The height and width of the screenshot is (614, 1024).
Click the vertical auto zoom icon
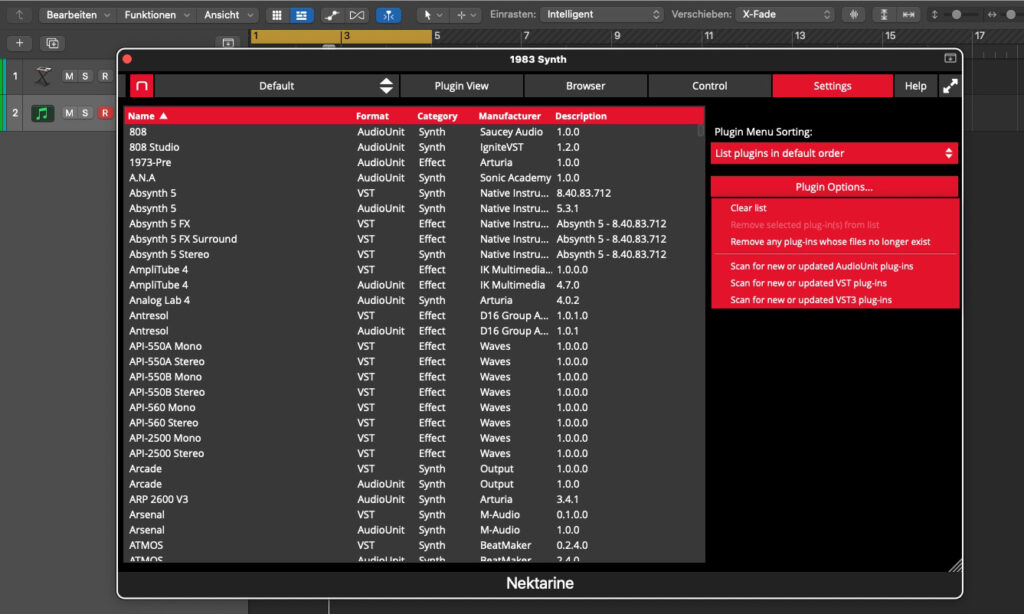point(884,14)
